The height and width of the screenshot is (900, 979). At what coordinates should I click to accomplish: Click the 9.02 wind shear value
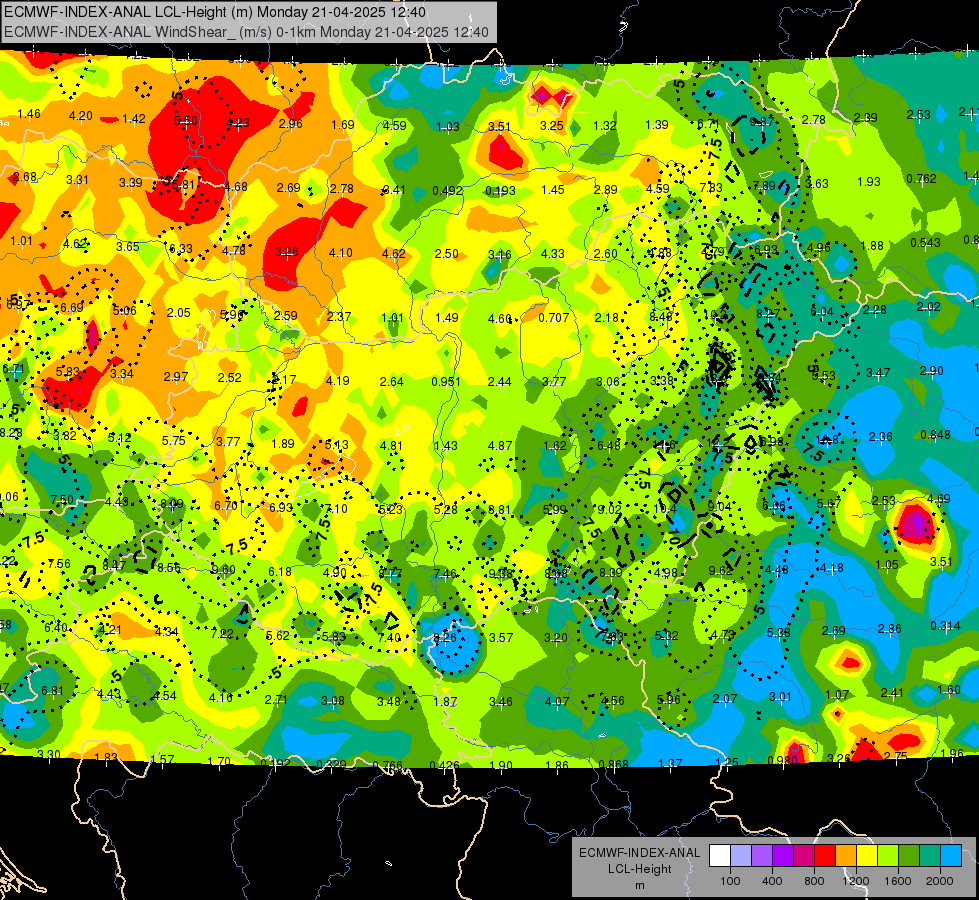point(609,510)
